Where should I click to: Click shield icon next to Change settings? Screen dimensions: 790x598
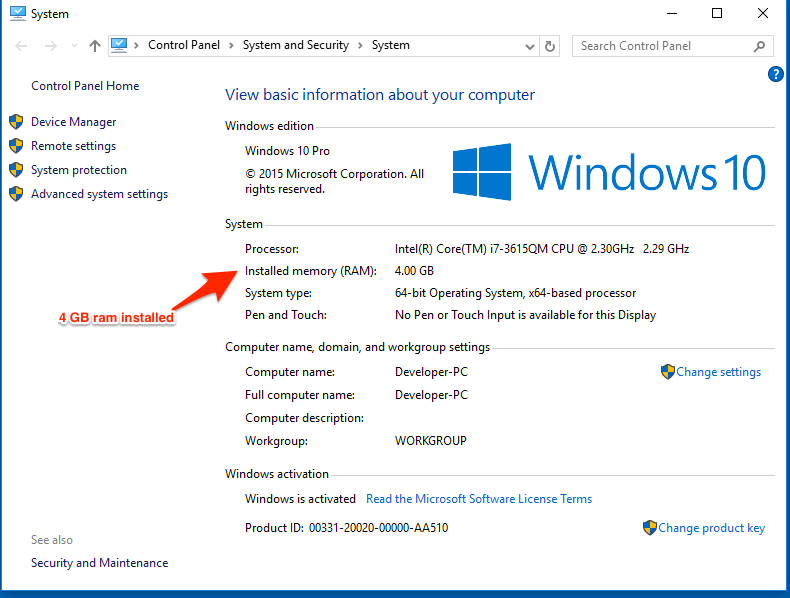coord(668,372)
